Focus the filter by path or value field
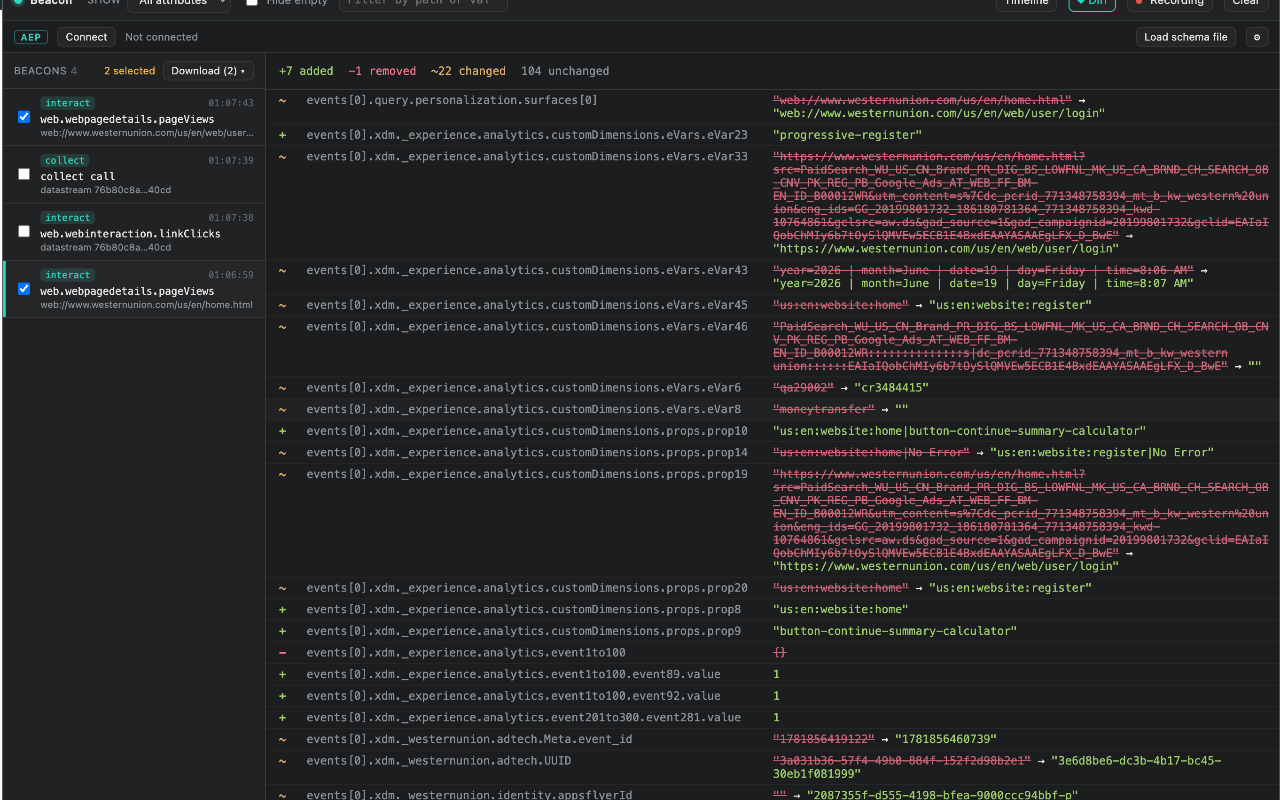This screenshot has height=800, width=1280. pos(423,3)
